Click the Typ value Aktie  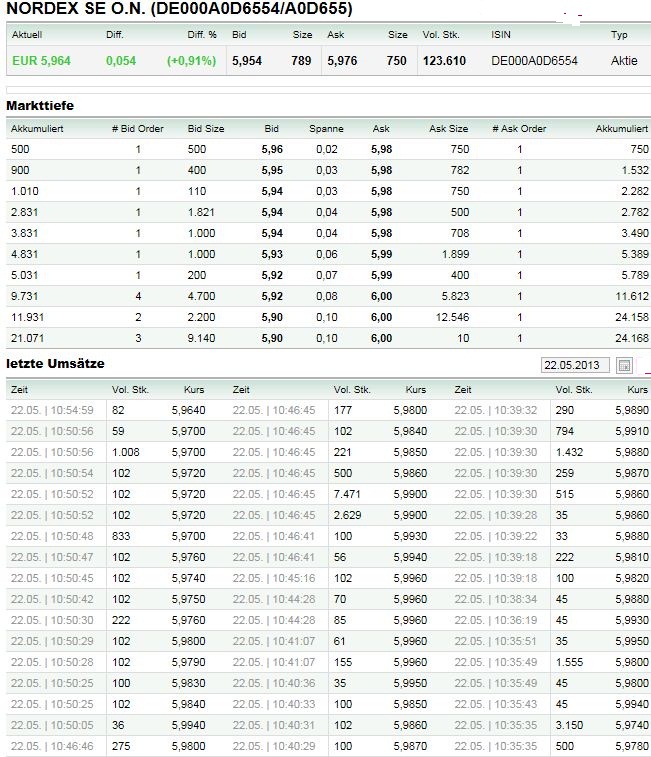pos(624,61)
